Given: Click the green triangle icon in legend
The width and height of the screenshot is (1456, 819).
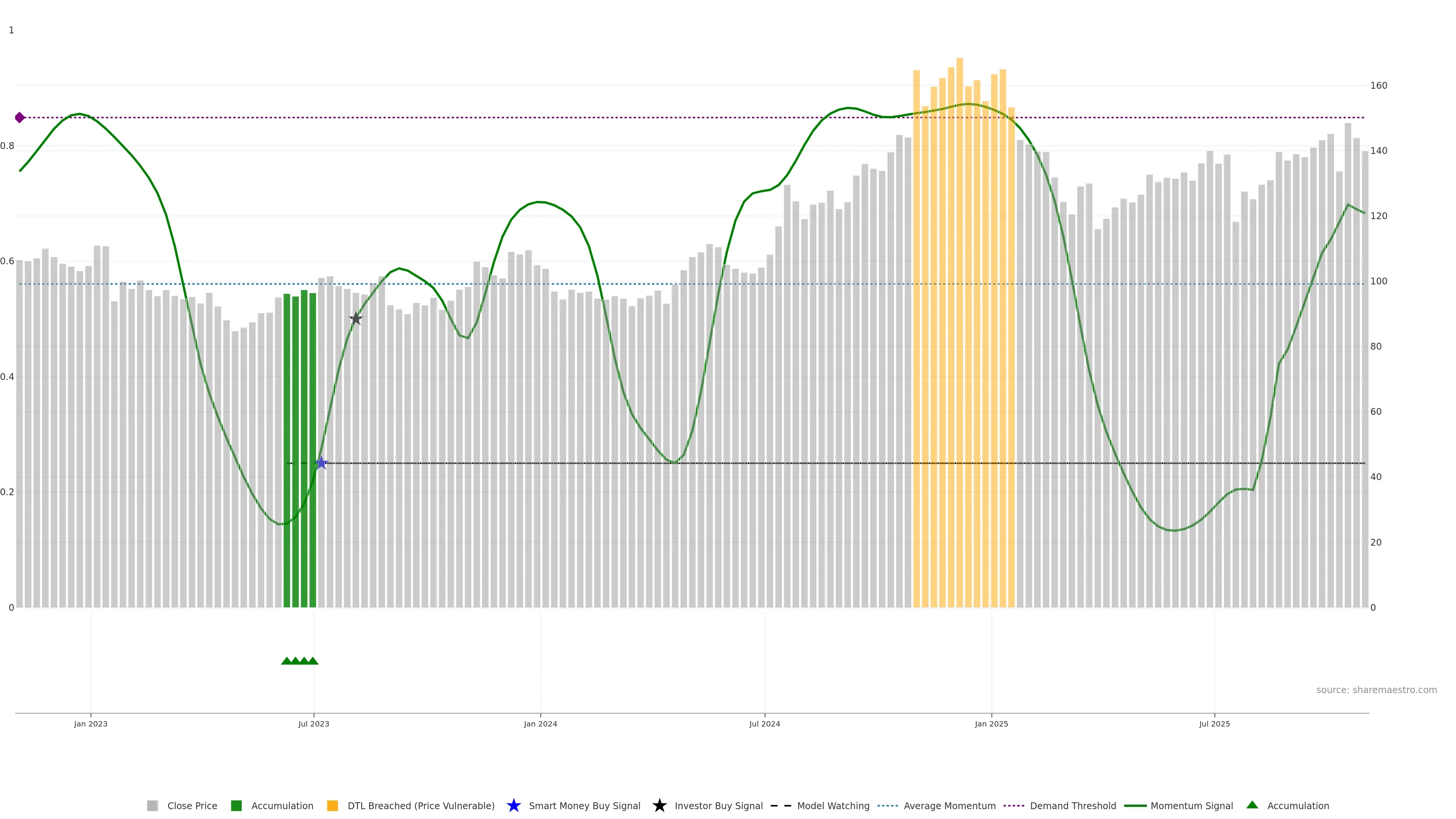Looking at the screenshot, I should coord(1252,805).
